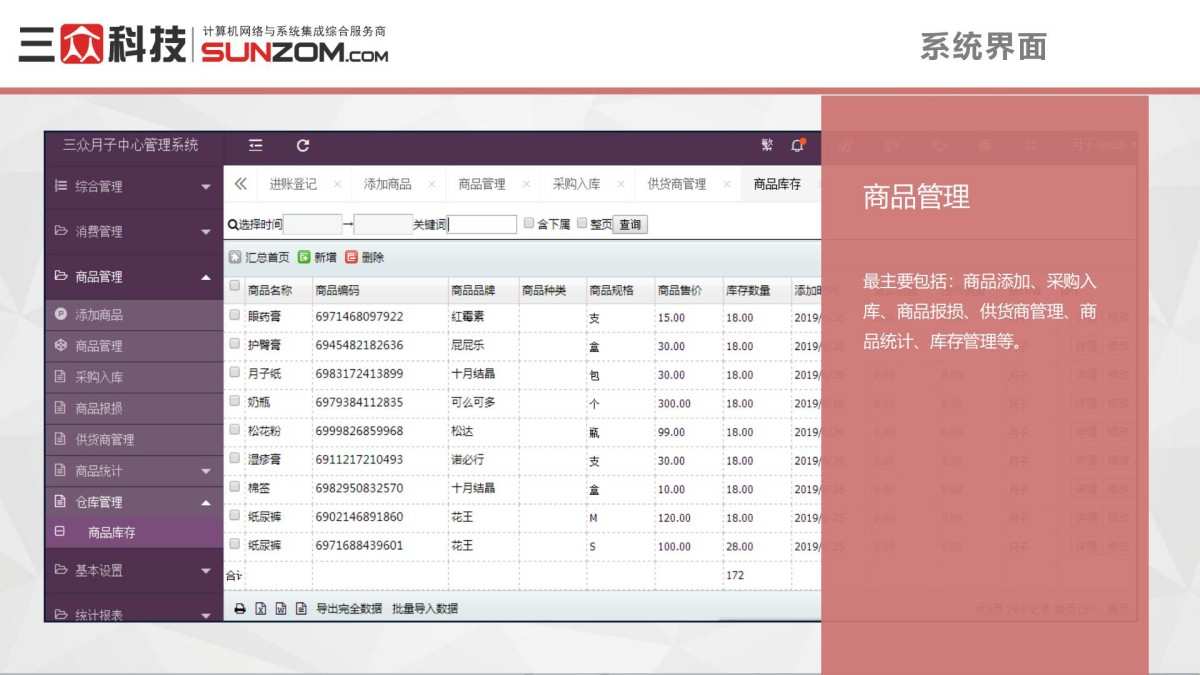1200x675 pixels.
Task: Open the 供货商管理 tab
Action: click(x=678, y=183)
